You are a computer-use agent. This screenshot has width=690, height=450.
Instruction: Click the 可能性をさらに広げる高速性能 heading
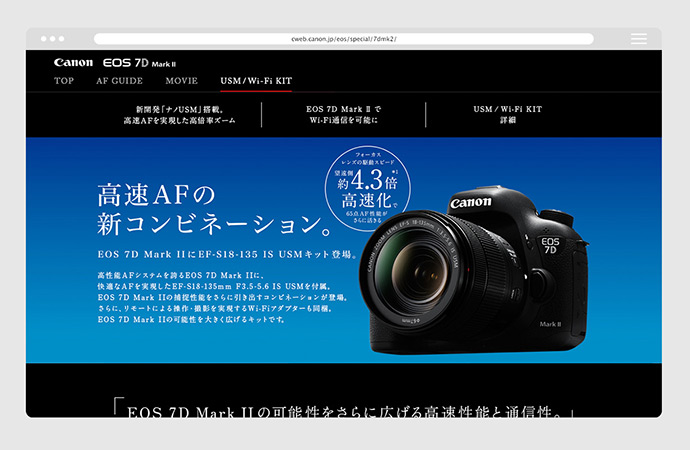[x=344, y=409]
